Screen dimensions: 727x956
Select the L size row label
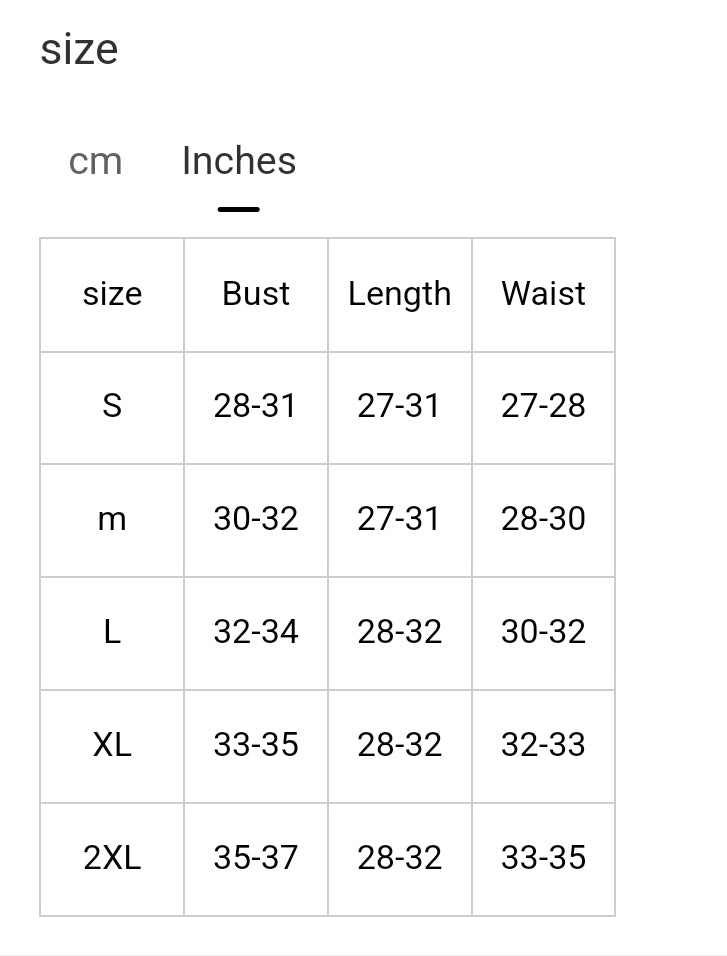pyautogui.click(x=112, y=632)
